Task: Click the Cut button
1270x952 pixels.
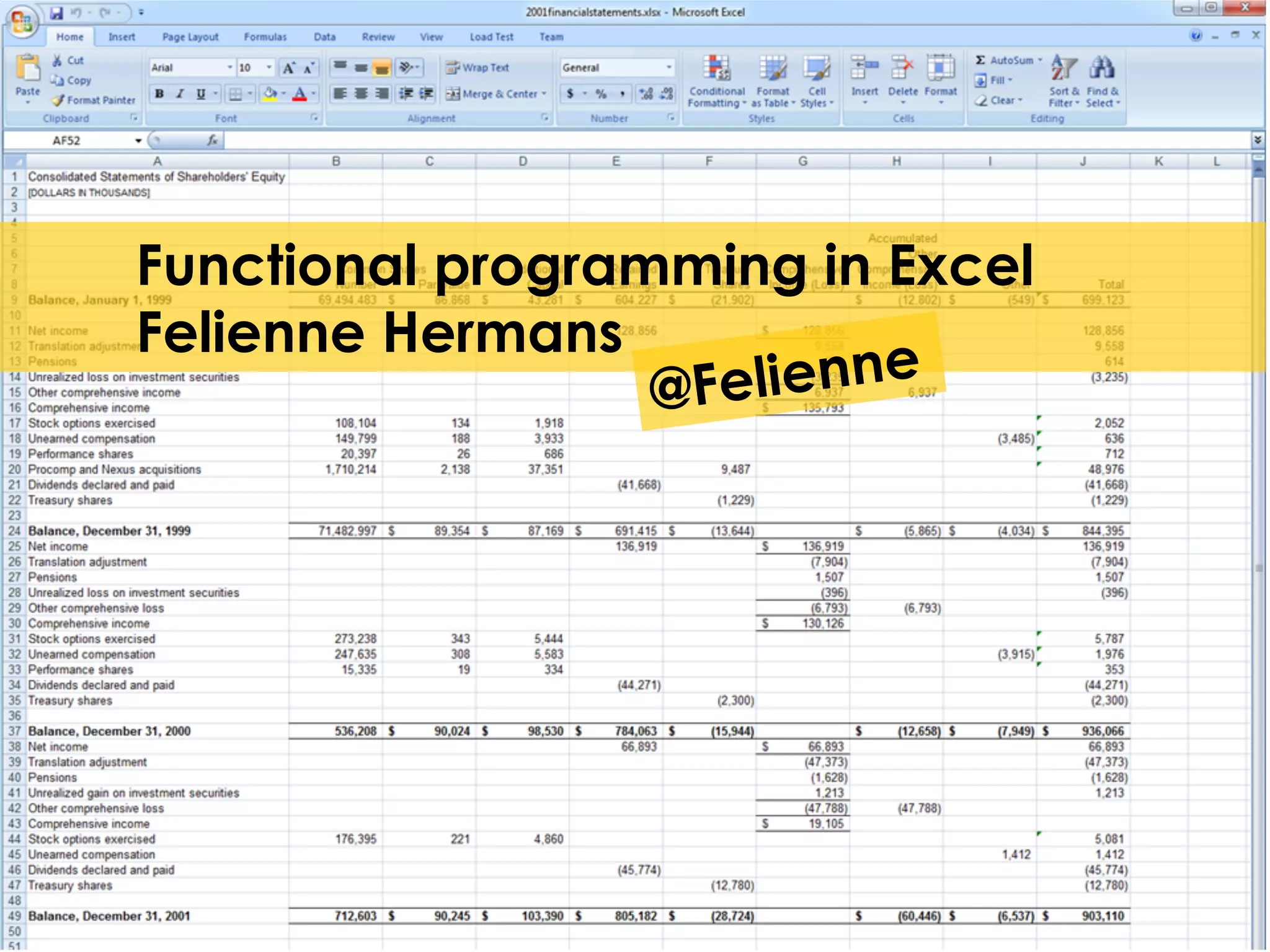Action: [68, 60]
